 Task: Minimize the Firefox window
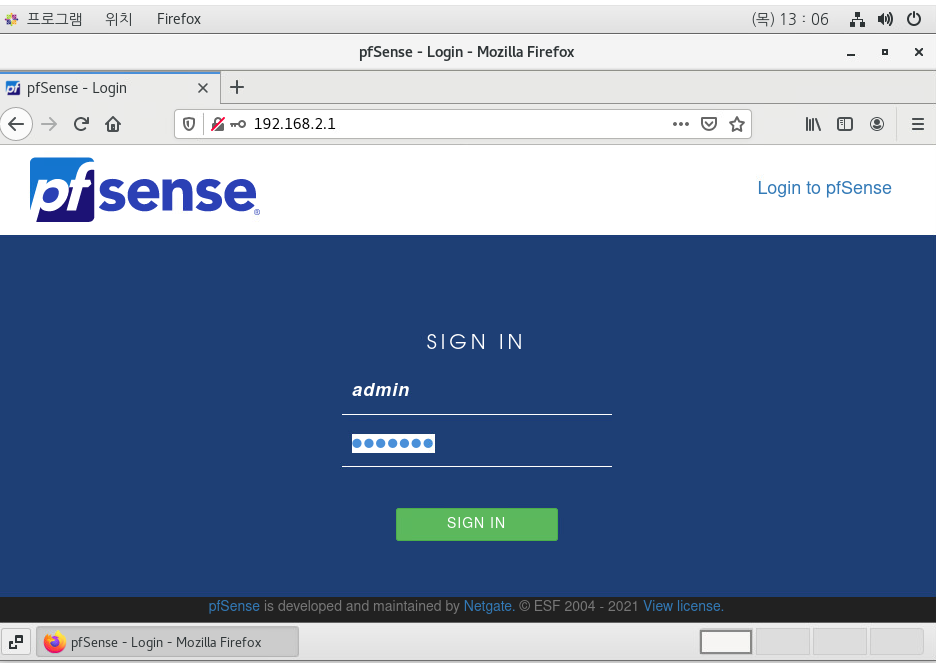(x=851, y=53)
